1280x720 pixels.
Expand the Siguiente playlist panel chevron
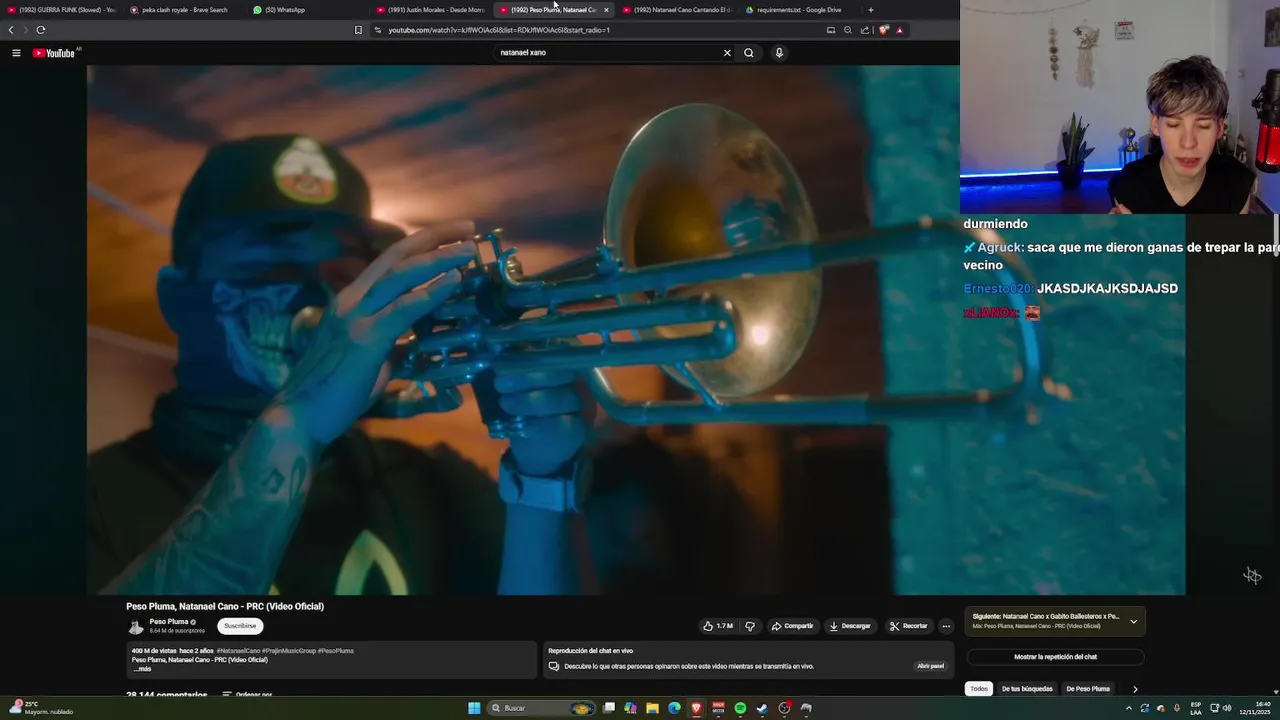1133,621
